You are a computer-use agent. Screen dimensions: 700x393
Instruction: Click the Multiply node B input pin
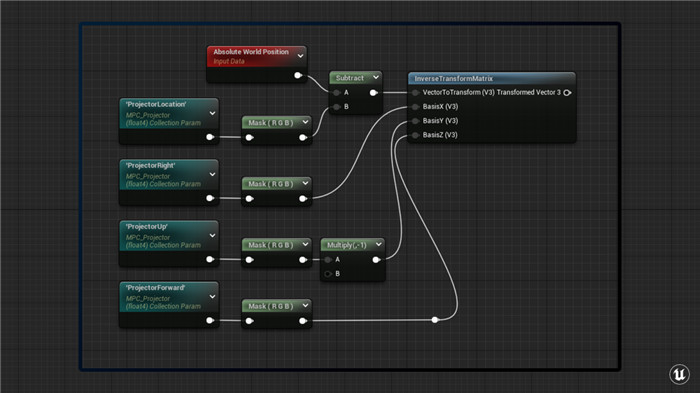[328, 274]
